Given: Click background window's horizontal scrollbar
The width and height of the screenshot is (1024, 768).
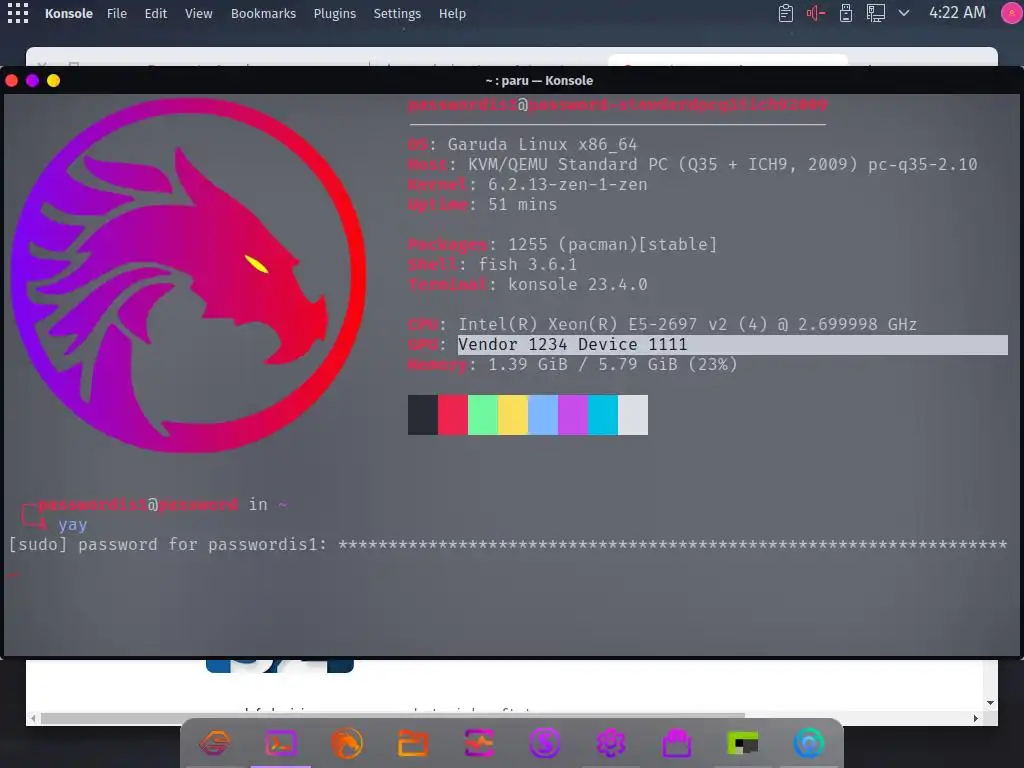Looking at the screenshot, I should pyautogui.click(x=392, y=718).
